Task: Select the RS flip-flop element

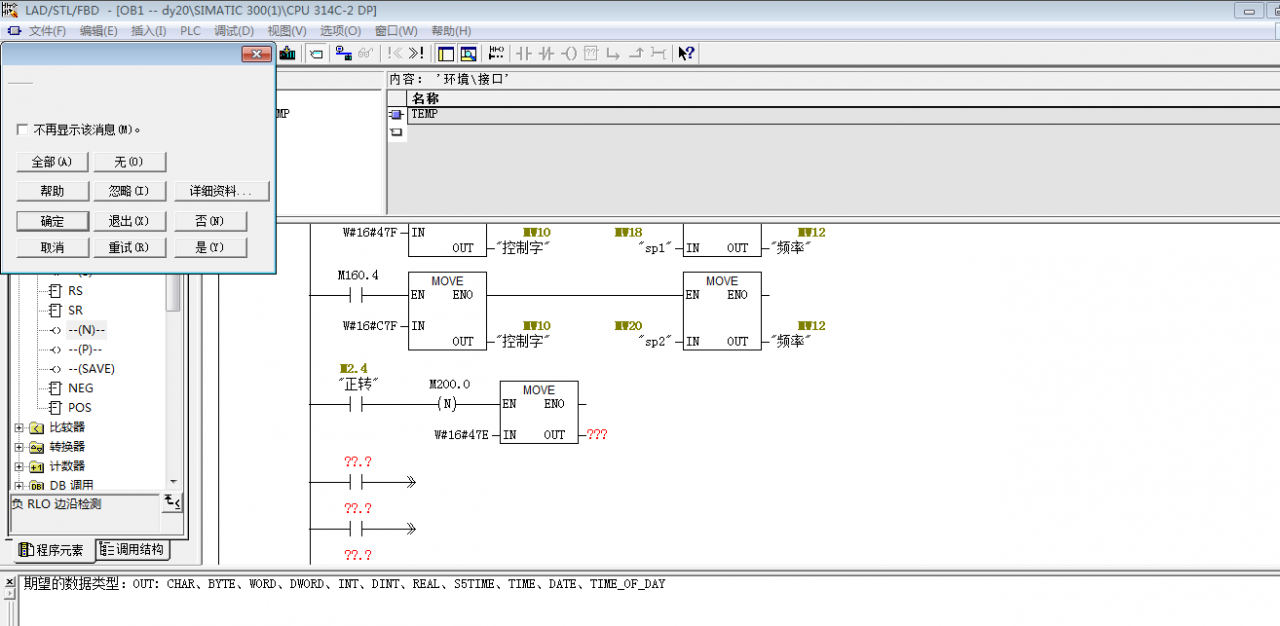Action: coord(75,291)
